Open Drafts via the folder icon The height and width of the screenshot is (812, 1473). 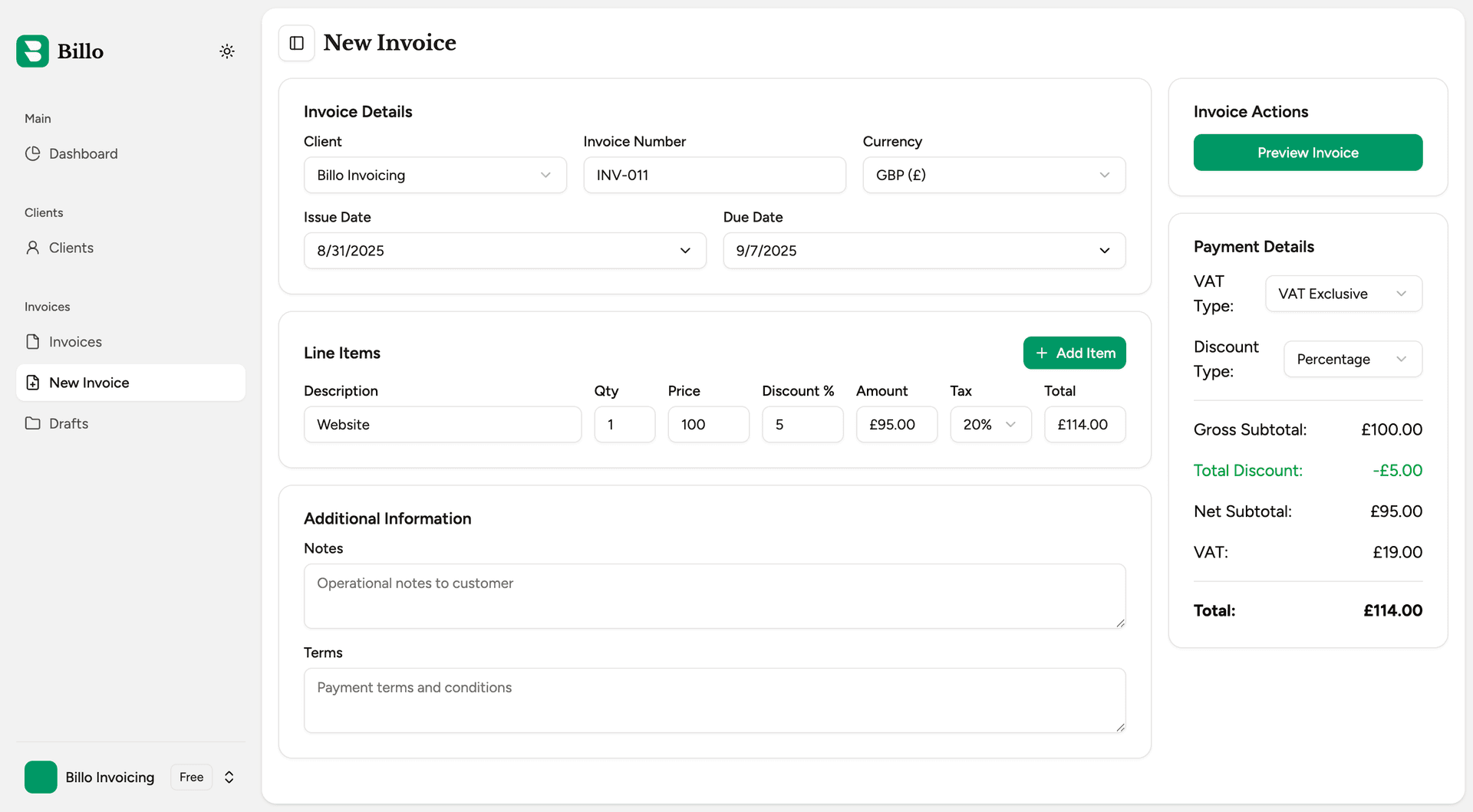point(31,422)
